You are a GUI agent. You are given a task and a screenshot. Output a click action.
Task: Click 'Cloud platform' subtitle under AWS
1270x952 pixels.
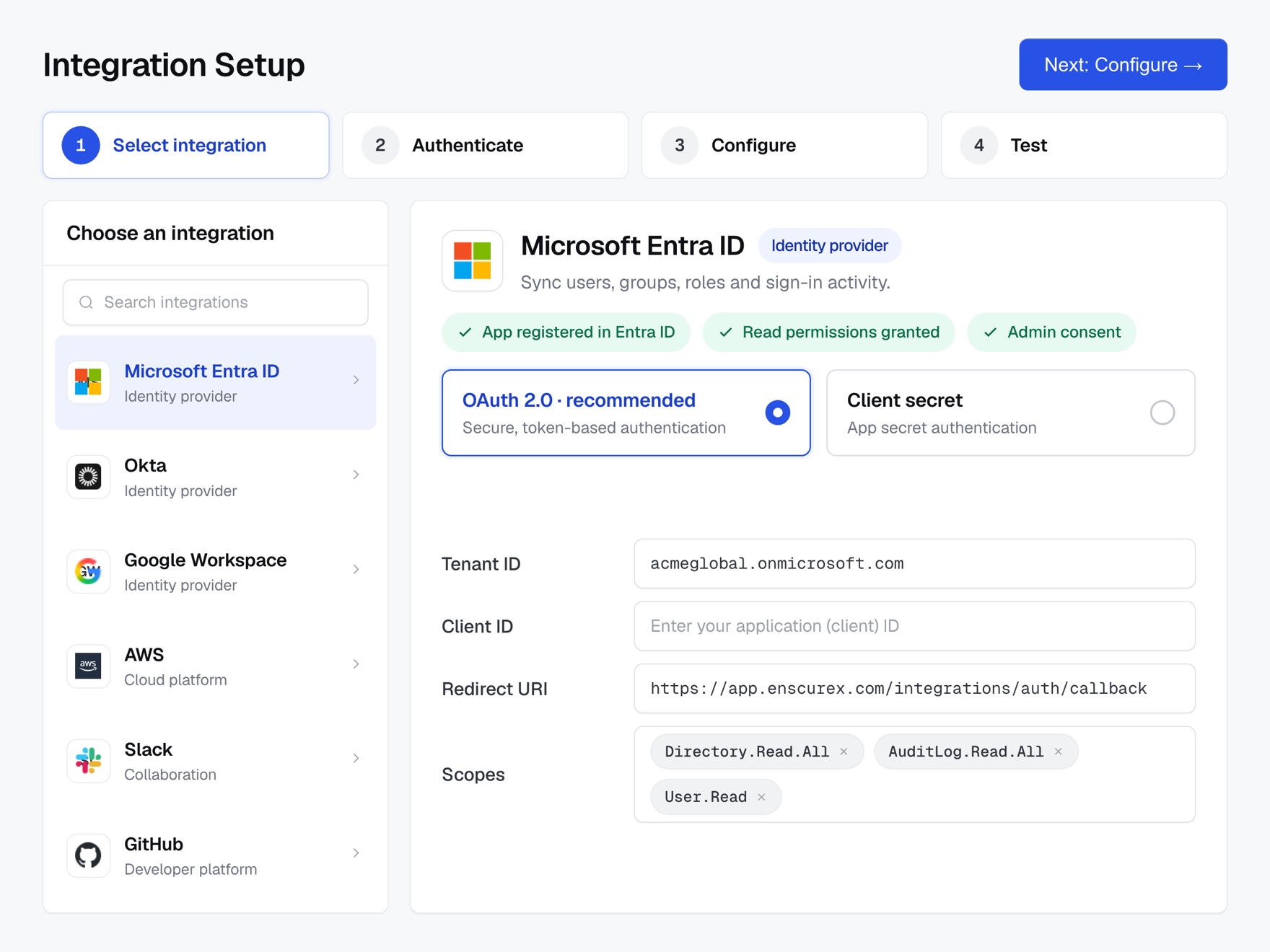pos(175,680)
